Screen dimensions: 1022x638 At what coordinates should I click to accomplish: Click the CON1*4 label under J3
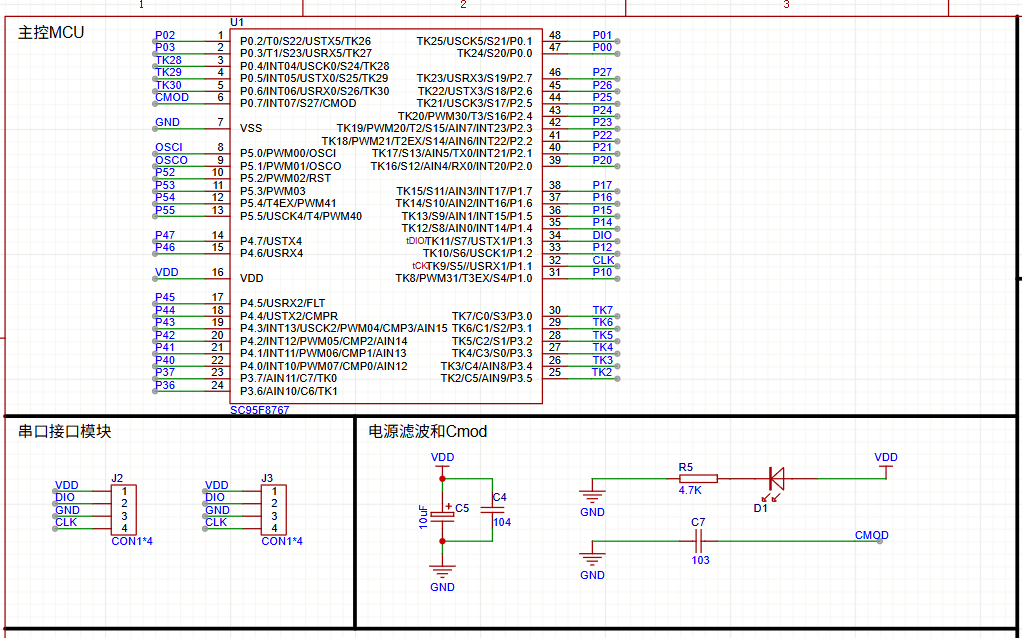pyautogui.click(x=282, y=541)
